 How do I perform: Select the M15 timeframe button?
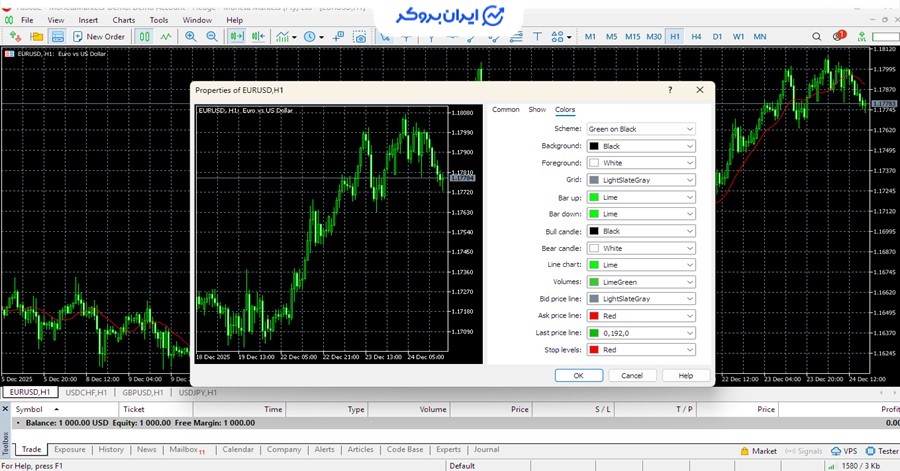tap(632, 37)
